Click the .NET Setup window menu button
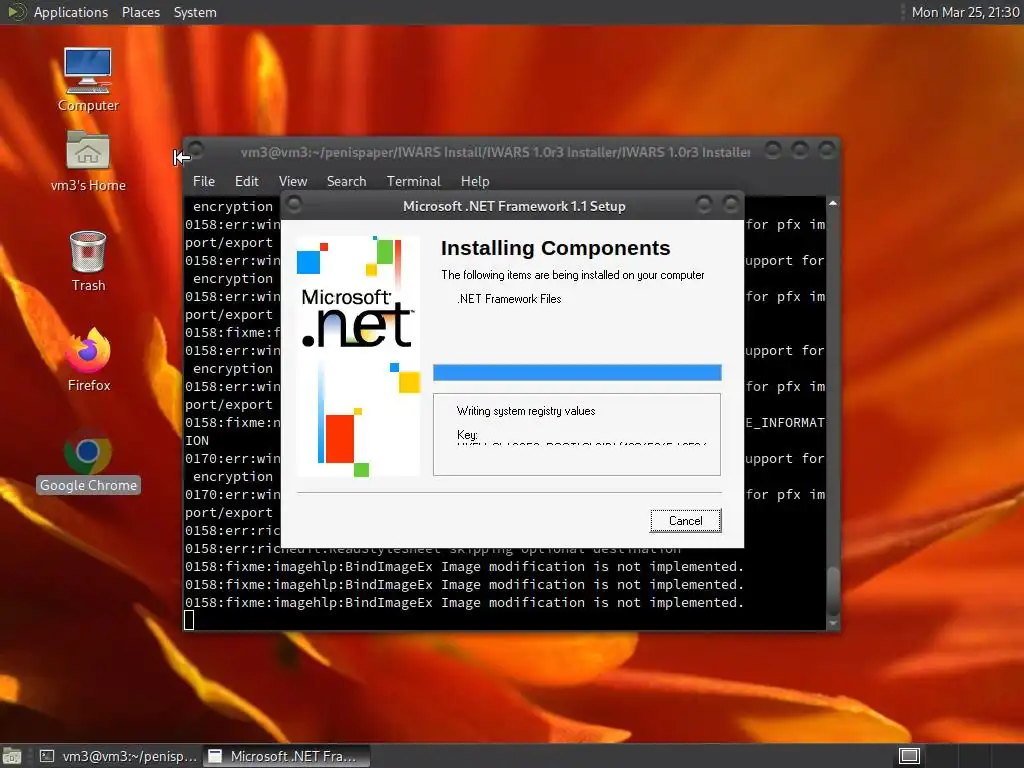This screenshot has height=768, width=1024. pos(295,205)
